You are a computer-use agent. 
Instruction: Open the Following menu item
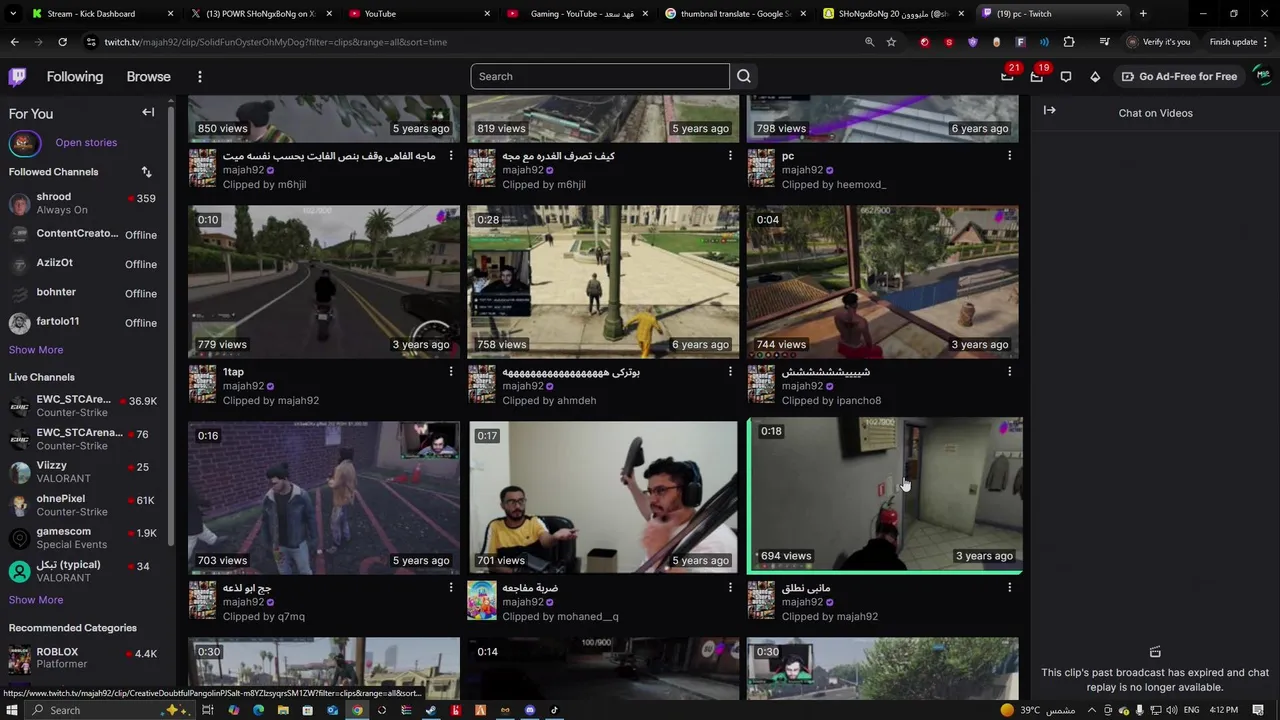click(x=75, y=77)
